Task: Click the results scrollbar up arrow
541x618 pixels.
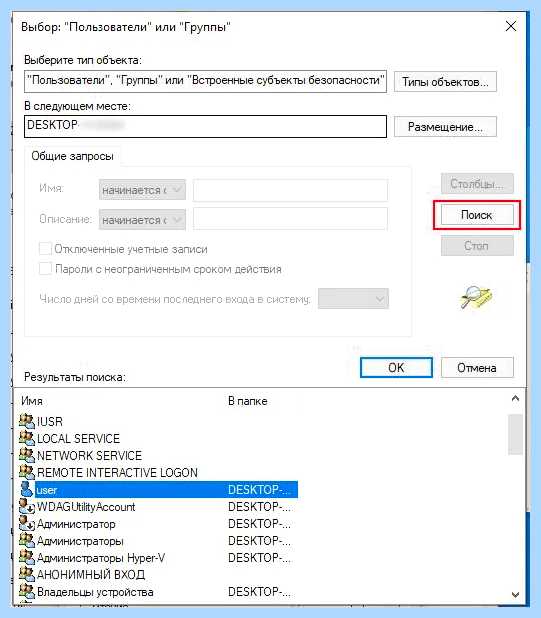Action: [515, 398]
